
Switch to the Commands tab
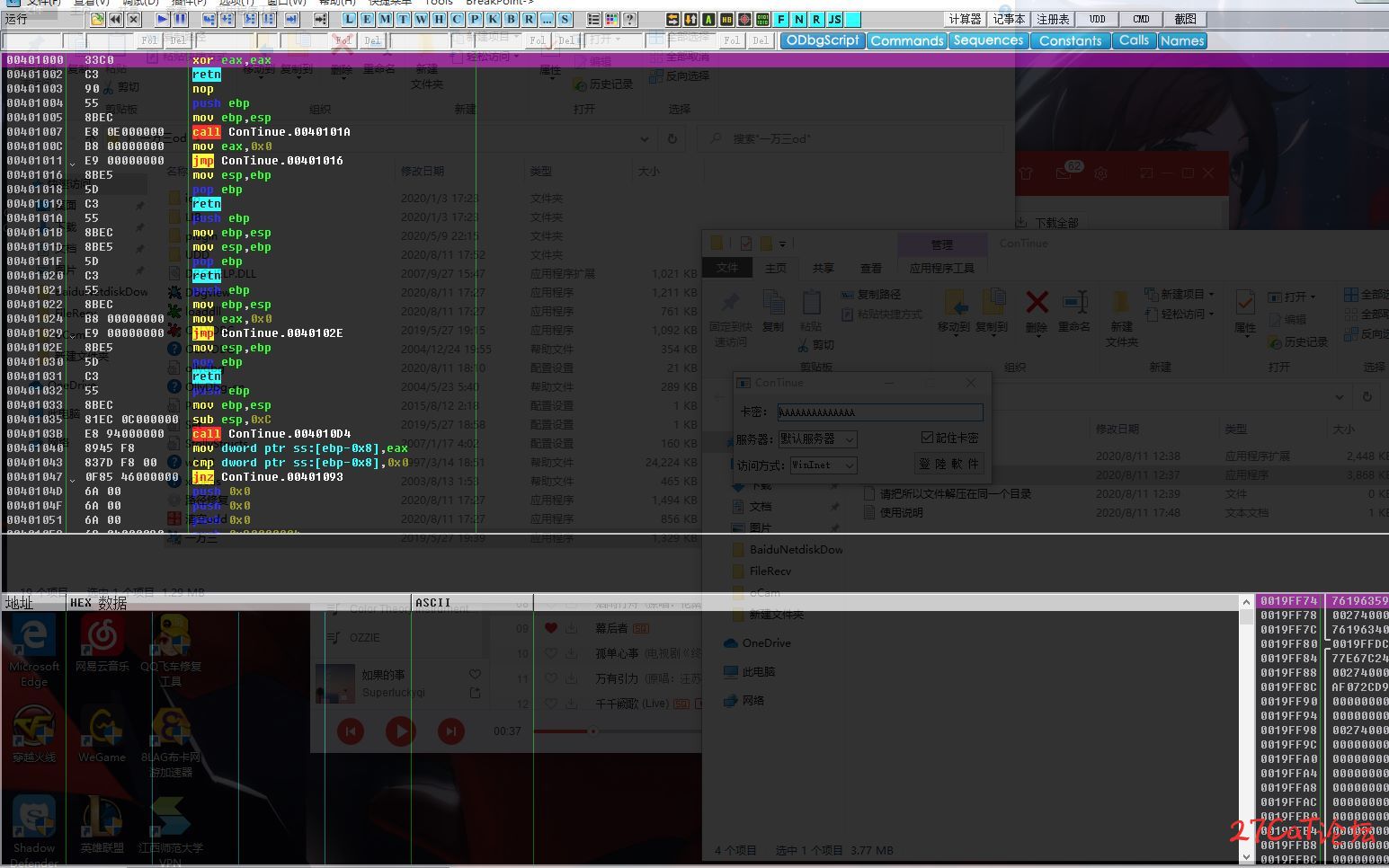[907, 40]
